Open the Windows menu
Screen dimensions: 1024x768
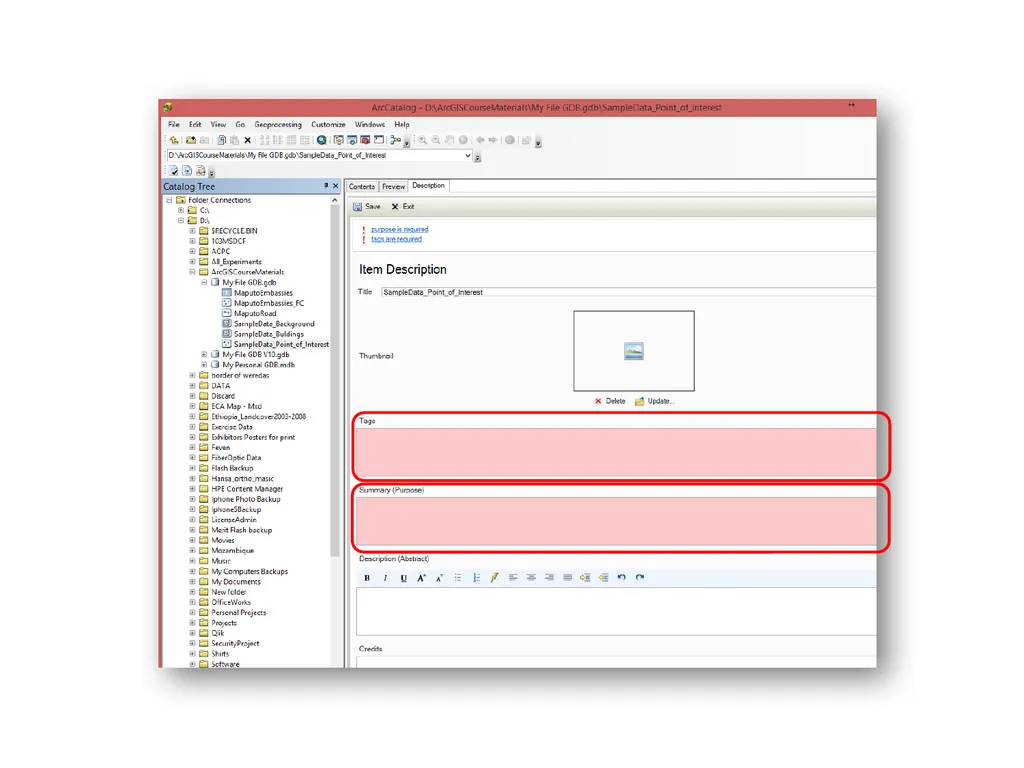370,124
